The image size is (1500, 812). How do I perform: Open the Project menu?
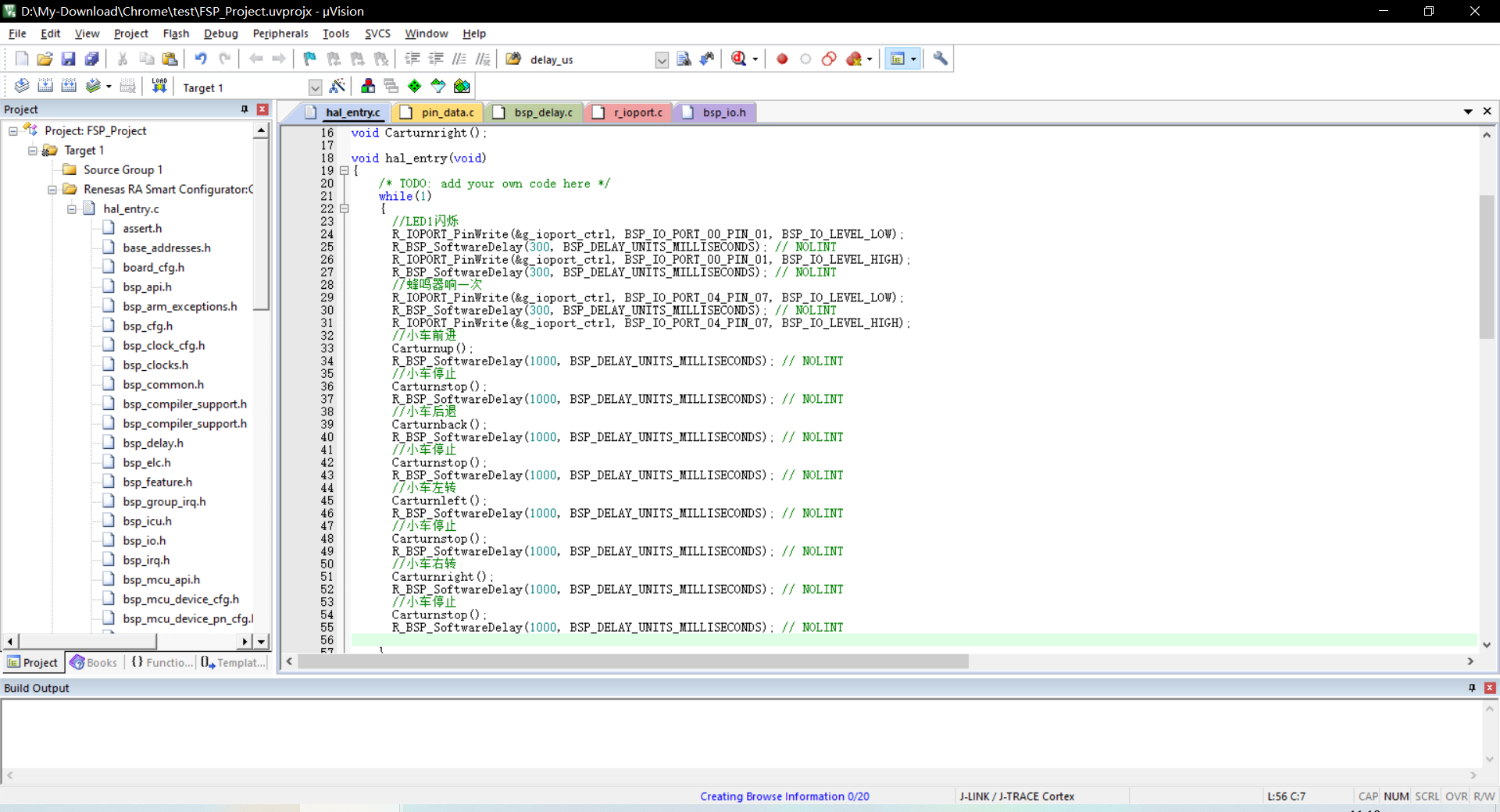point(130,34)
